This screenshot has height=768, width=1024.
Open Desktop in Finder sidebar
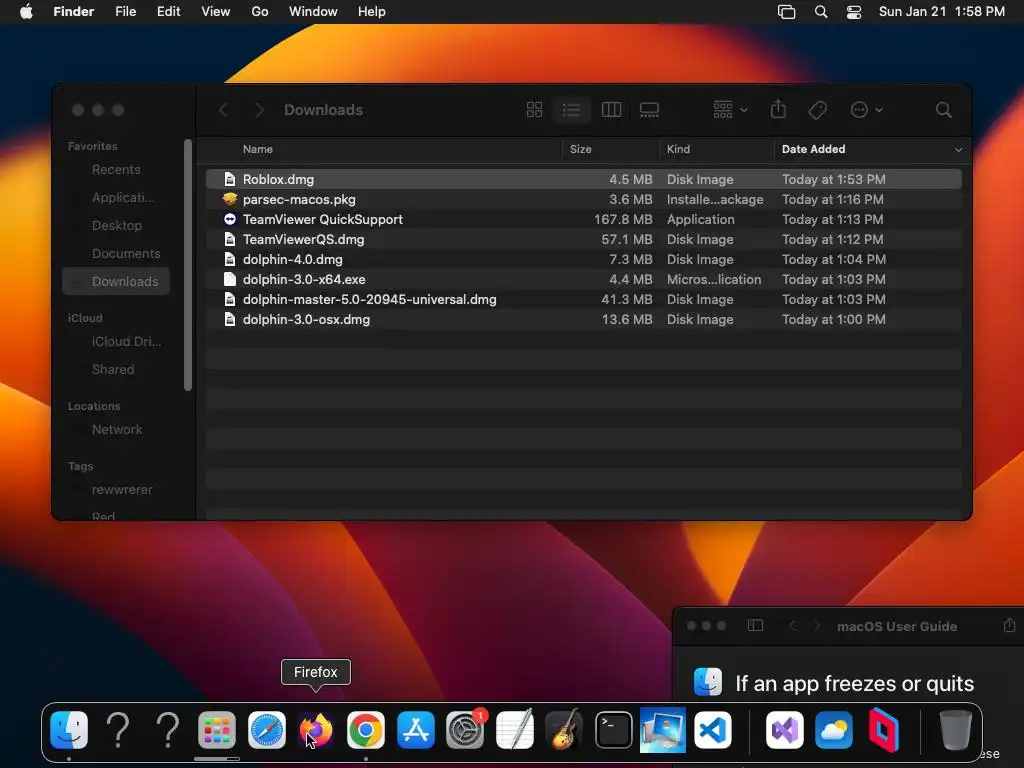(116, 225)
